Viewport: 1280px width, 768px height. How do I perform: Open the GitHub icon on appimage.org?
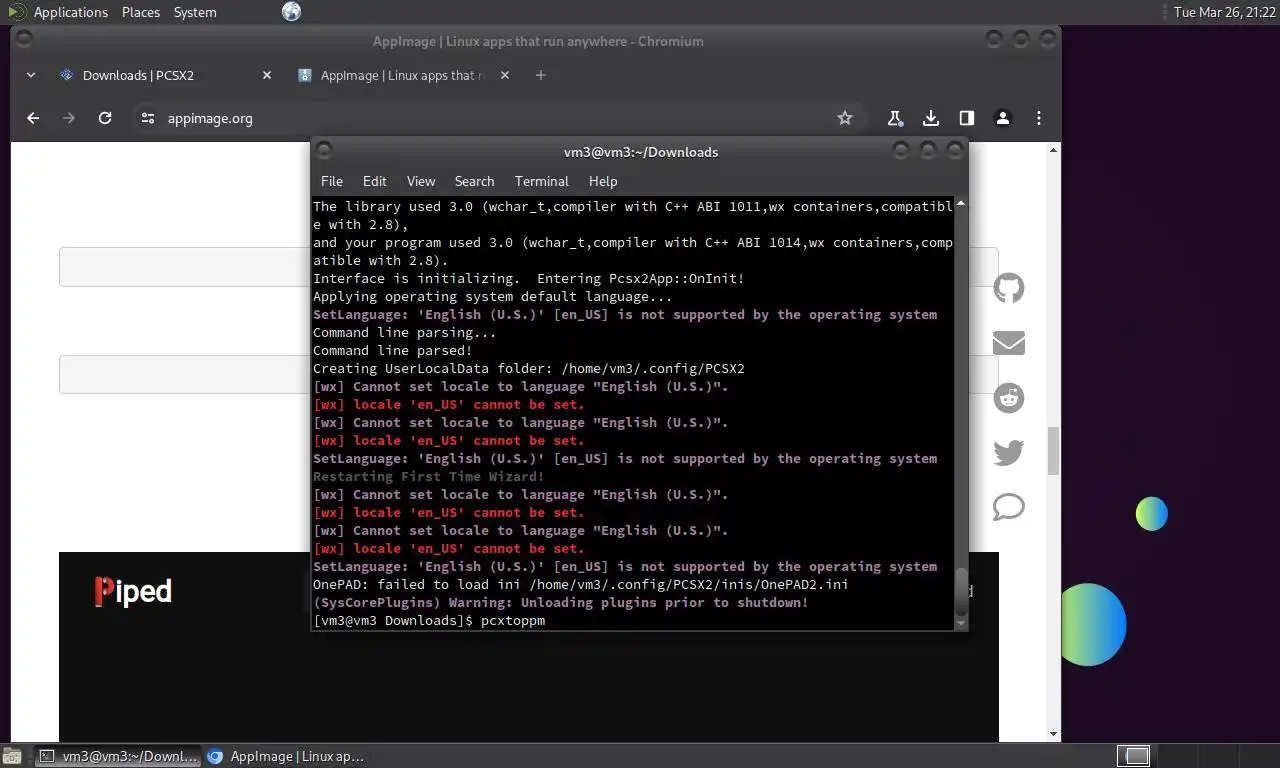coord(1009,288)
